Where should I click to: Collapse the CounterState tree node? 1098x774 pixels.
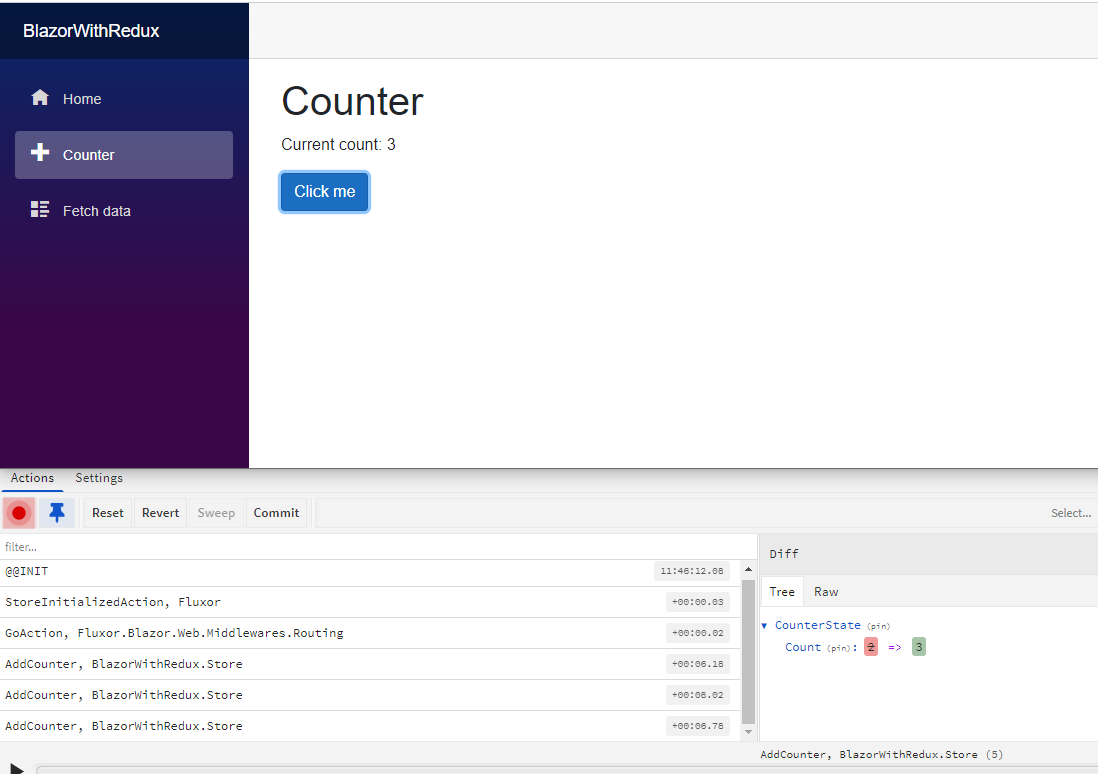pyautogui.click(x=765, y=624)
